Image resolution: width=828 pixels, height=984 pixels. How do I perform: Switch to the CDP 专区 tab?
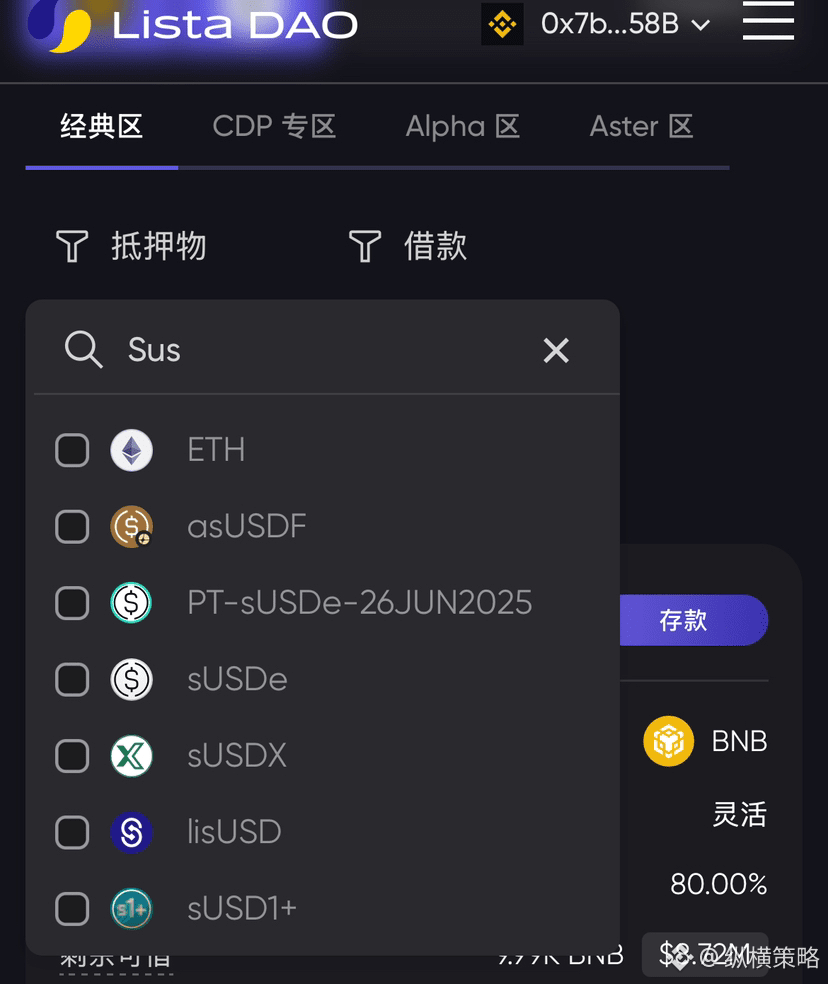274,127
